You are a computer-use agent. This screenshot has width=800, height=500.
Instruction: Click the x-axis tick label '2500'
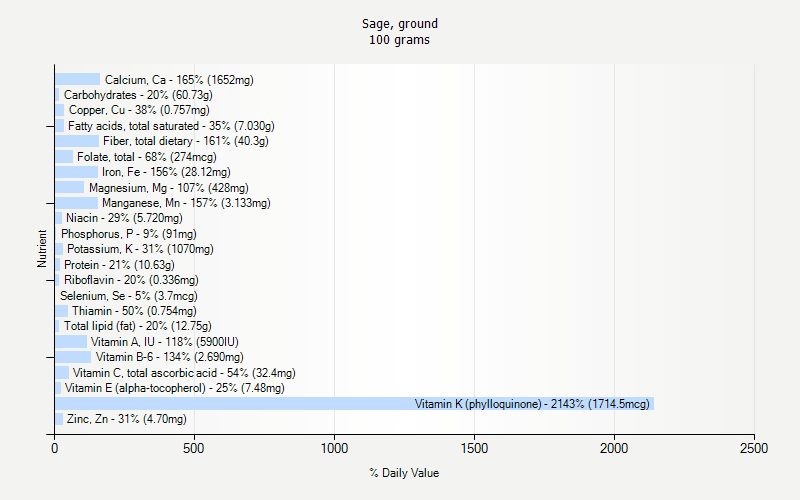pyautogui.click(x=754, y=448)
